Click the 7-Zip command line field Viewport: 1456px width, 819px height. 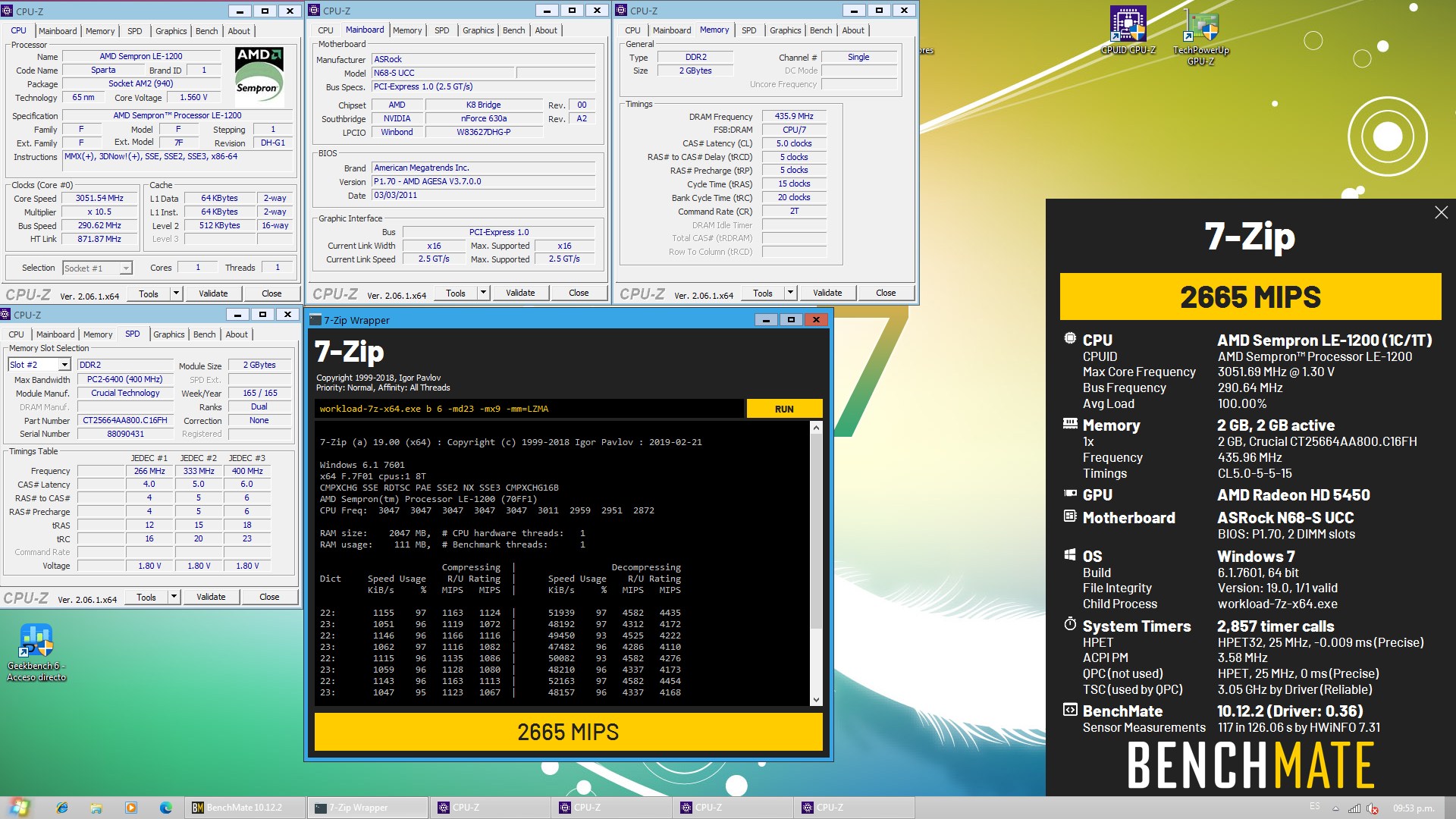529,409
